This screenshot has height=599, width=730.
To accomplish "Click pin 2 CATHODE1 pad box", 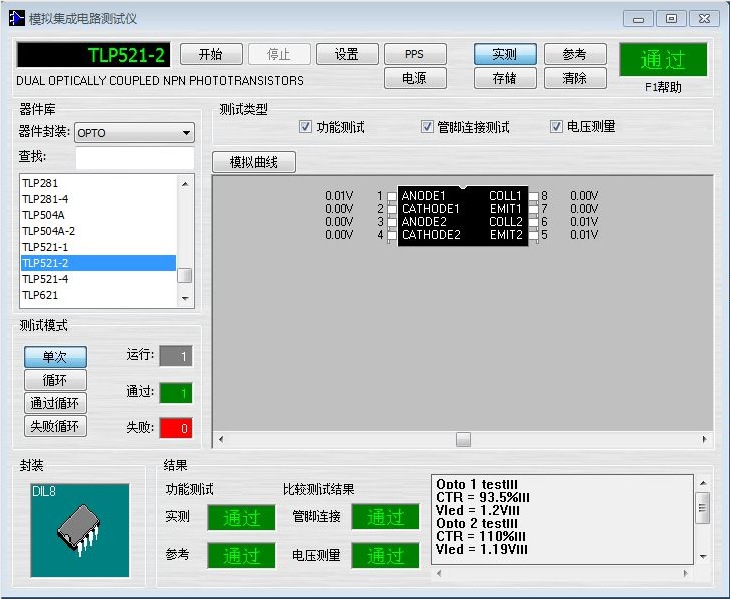I will (392, 209).
